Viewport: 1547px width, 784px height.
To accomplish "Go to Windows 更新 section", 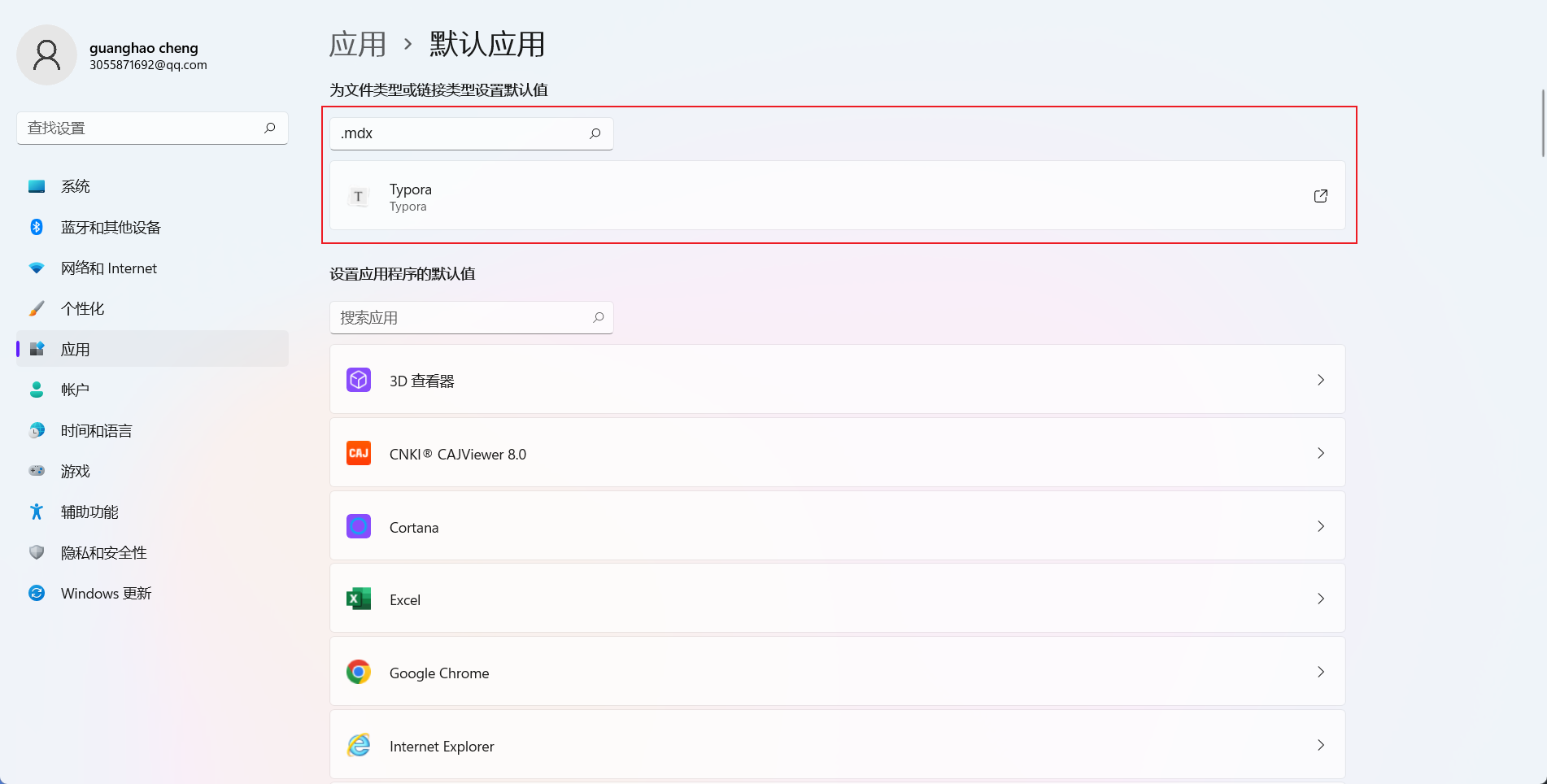I will (x=152, y=593).
